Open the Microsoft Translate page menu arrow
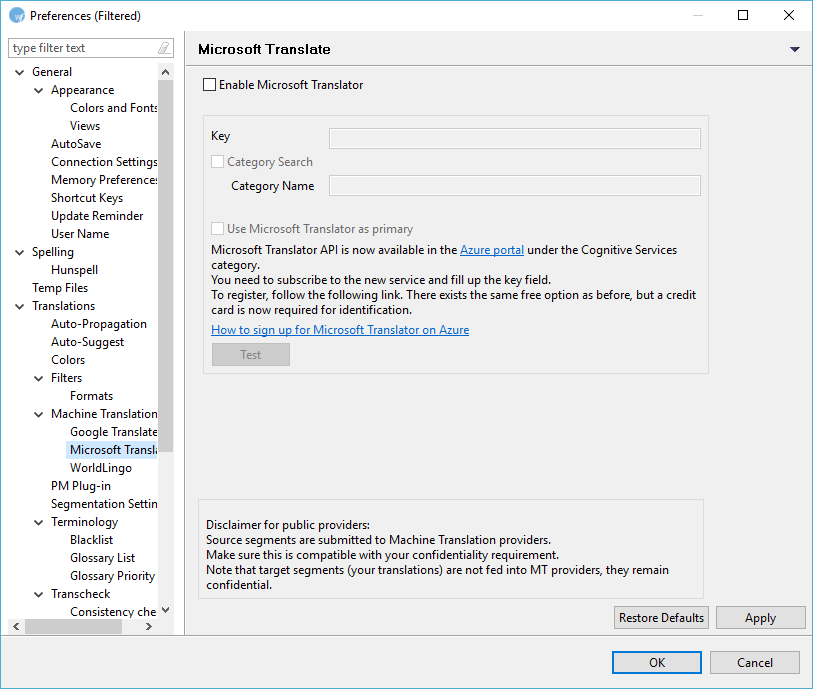The width and height of the screenshot is (813, 689). point(795,49)
